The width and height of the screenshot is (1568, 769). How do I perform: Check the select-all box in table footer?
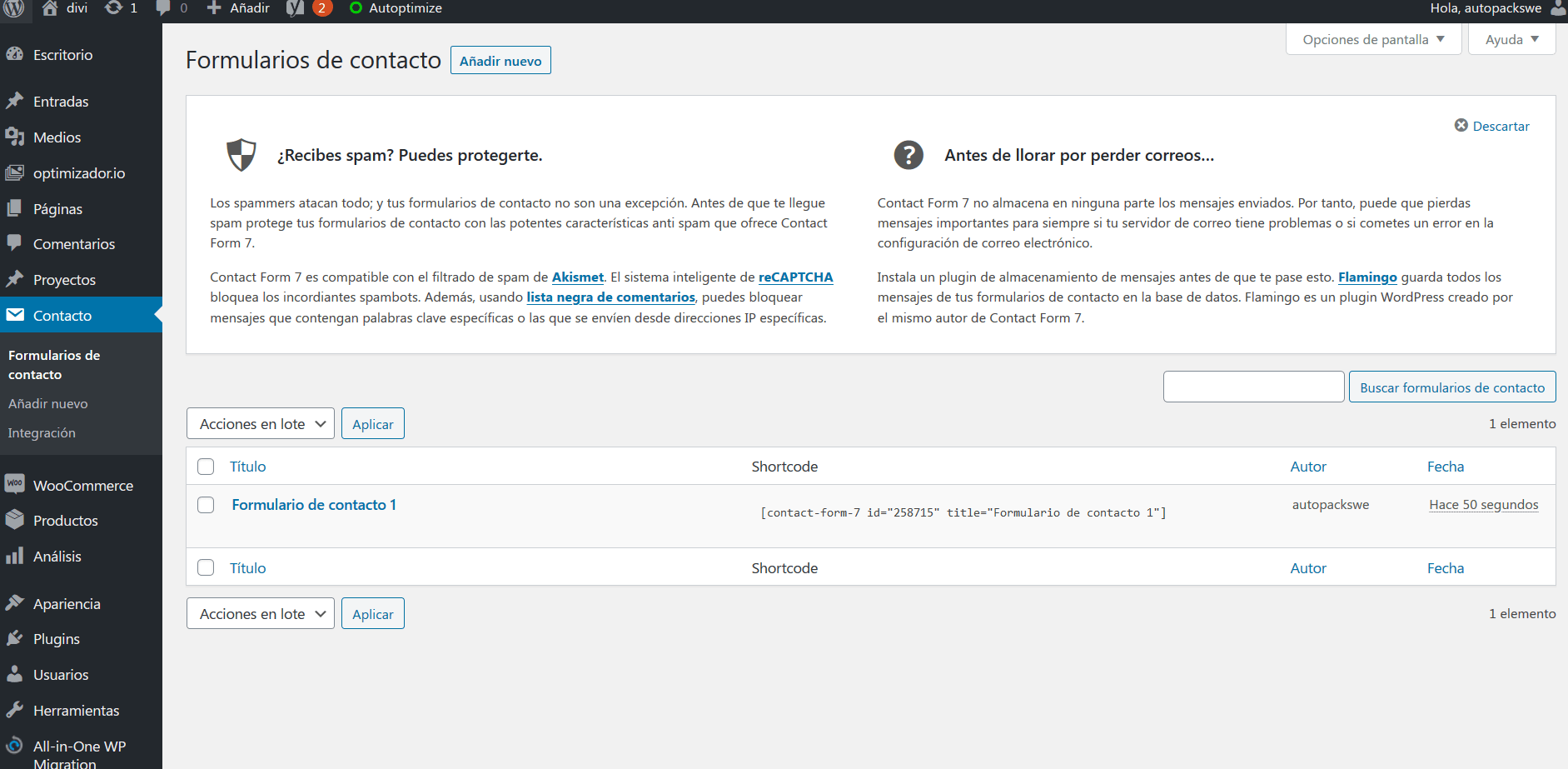(206, 567)
